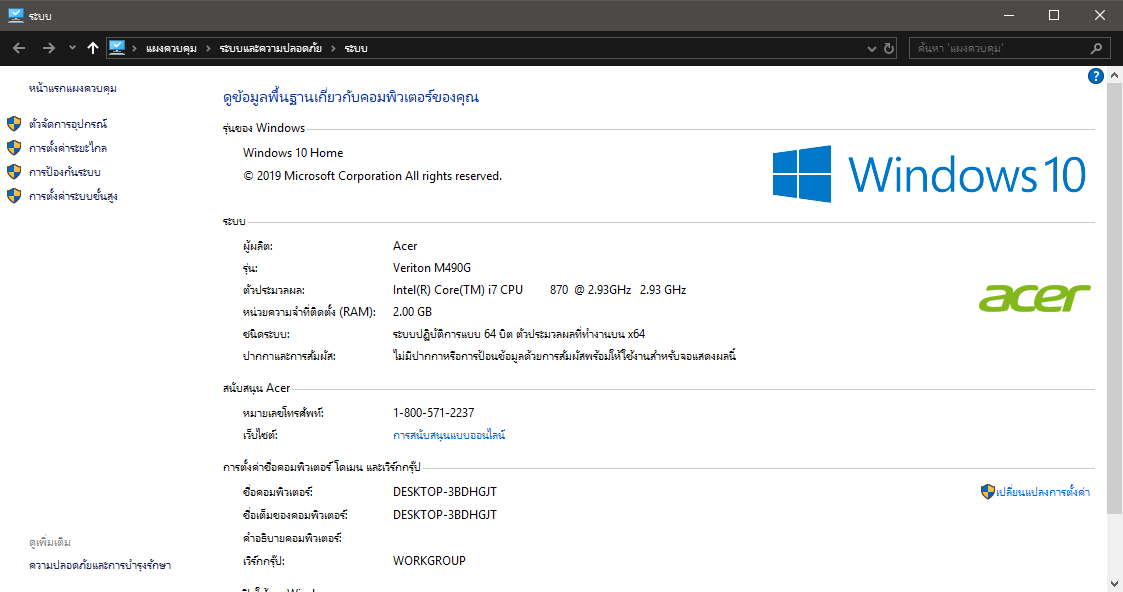Go back with the left arrow button
This screenshot has height=592, width=1123.
19,48
